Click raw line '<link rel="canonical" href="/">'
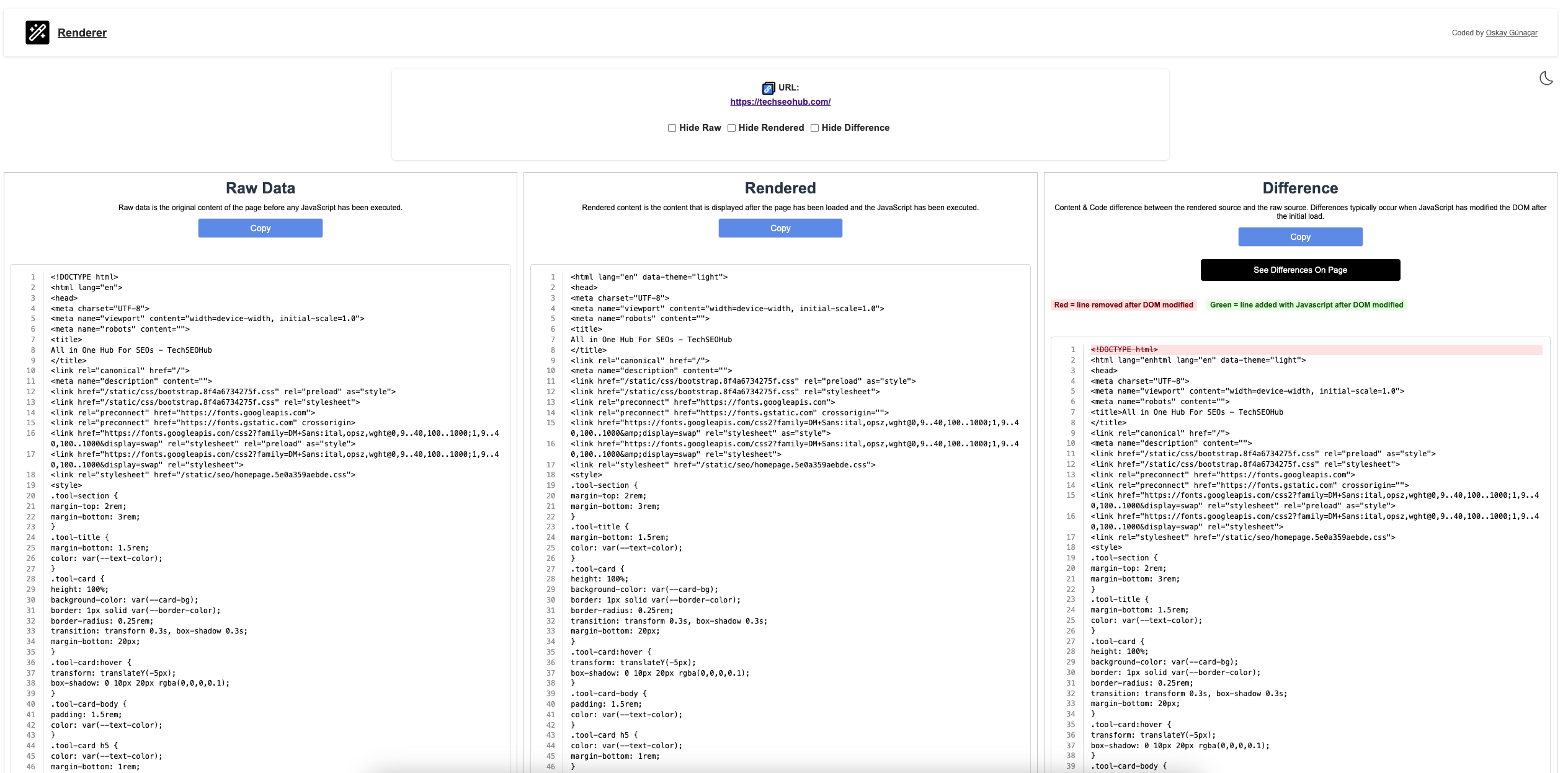 coord(120,371)
